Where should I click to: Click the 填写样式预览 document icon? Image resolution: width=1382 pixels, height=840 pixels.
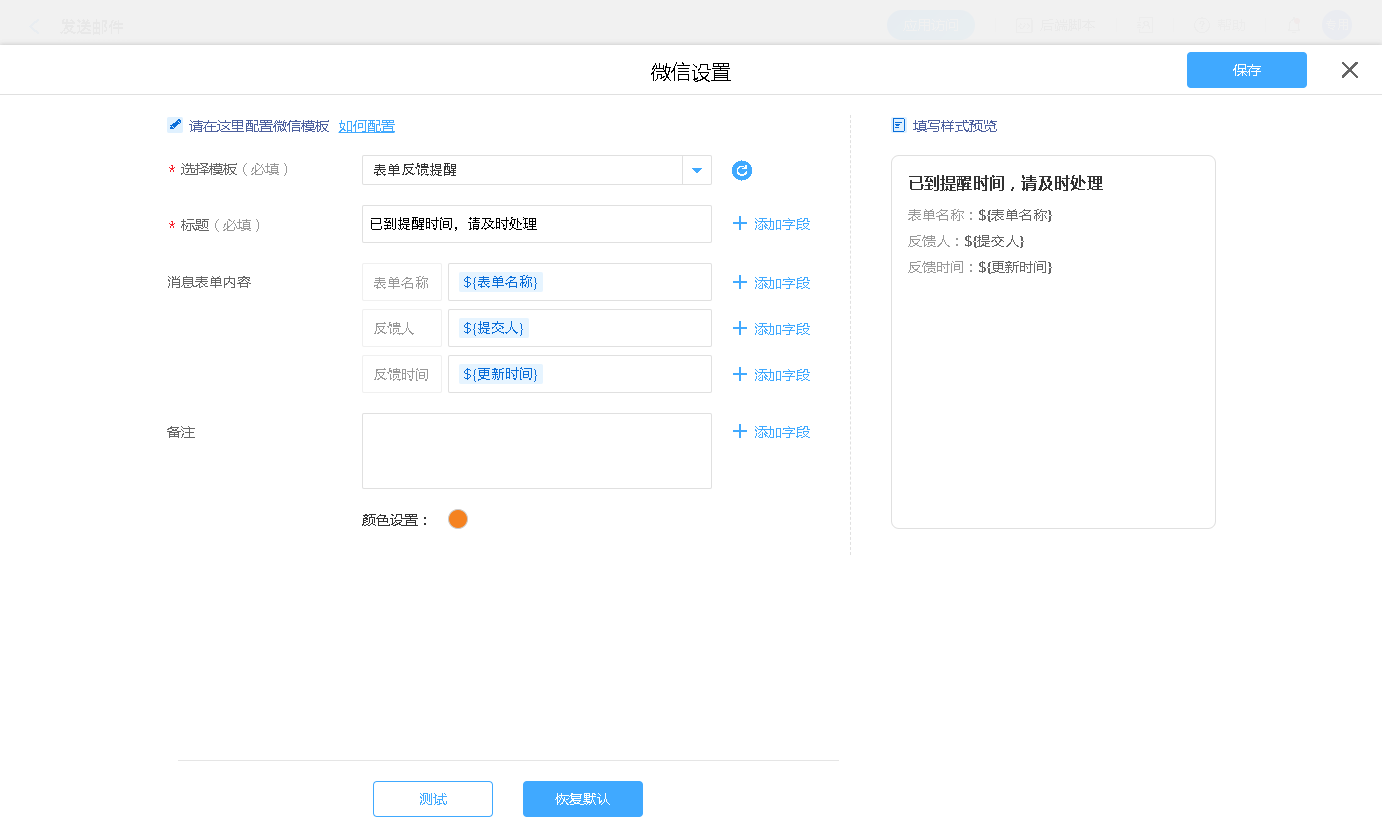coord(898,125)
